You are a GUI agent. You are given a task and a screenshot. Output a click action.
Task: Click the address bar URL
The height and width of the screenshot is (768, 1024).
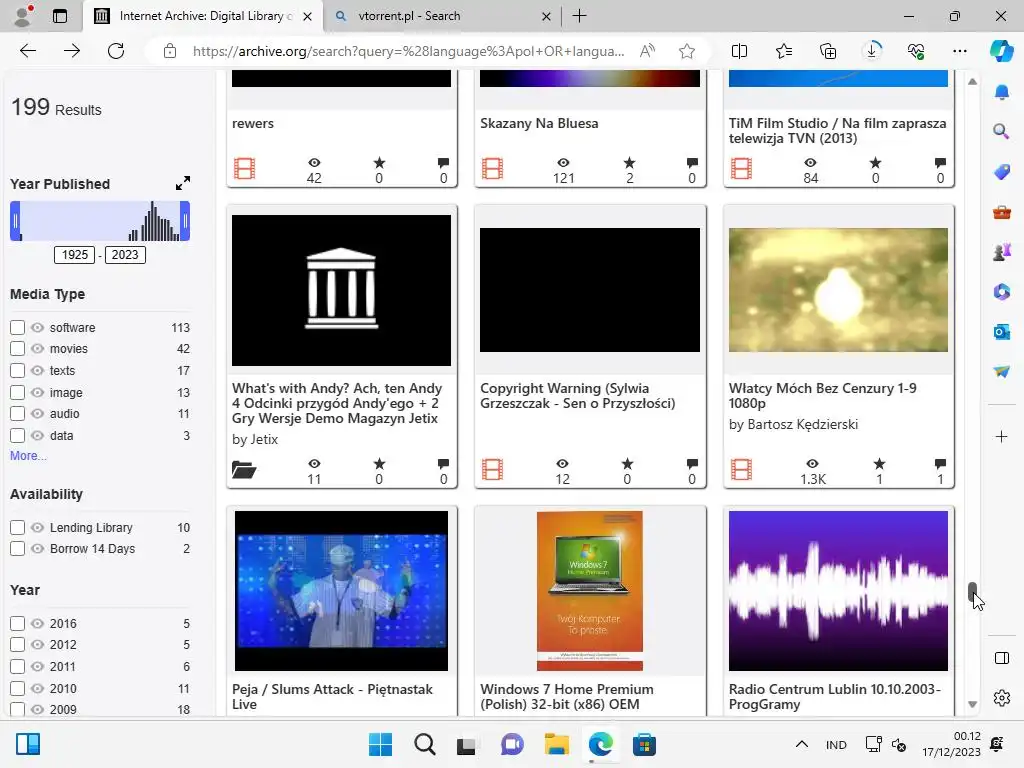(408, 51)
